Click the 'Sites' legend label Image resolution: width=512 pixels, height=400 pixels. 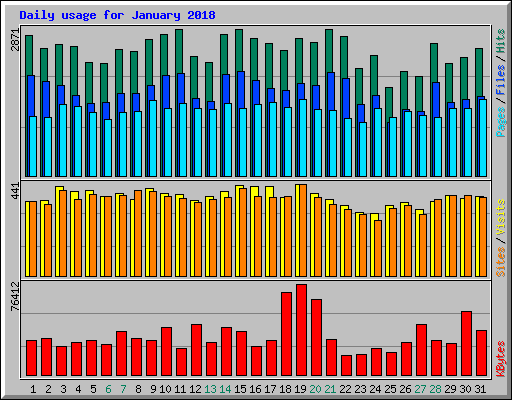[500, 262]
